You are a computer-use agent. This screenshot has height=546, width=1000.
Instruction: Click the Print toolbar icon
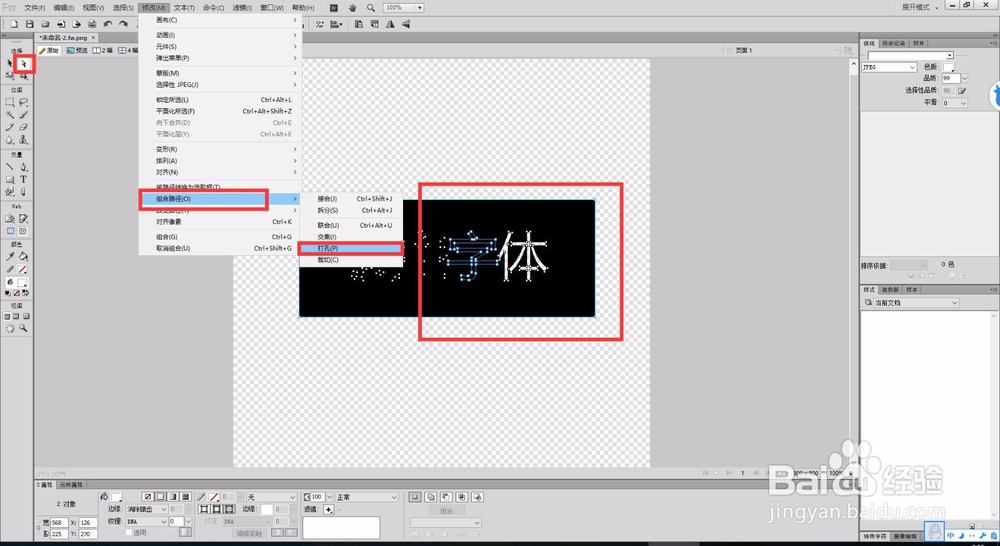92,24
